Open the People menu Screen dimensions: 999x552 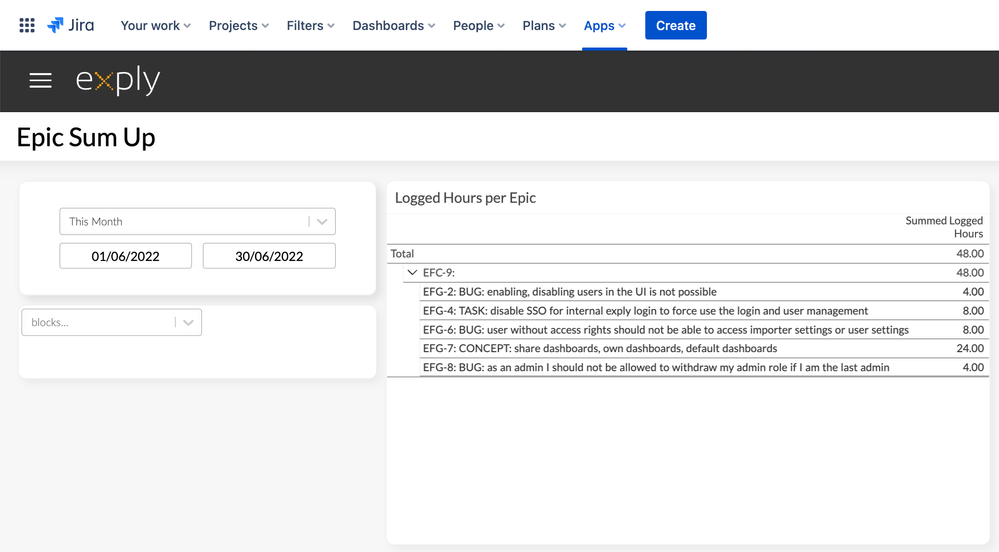pyautogui.click(x=478, y=25)
